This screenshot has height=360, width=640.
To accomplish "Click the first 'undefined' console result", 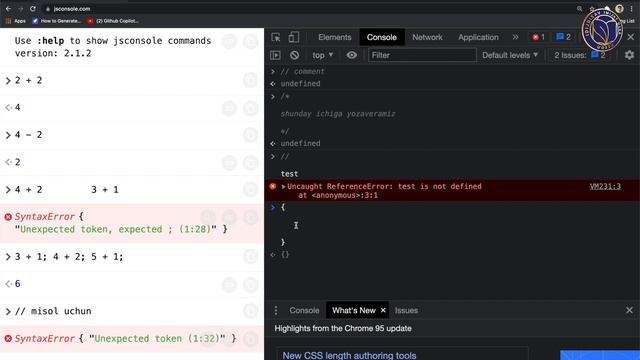I will 300,84.
